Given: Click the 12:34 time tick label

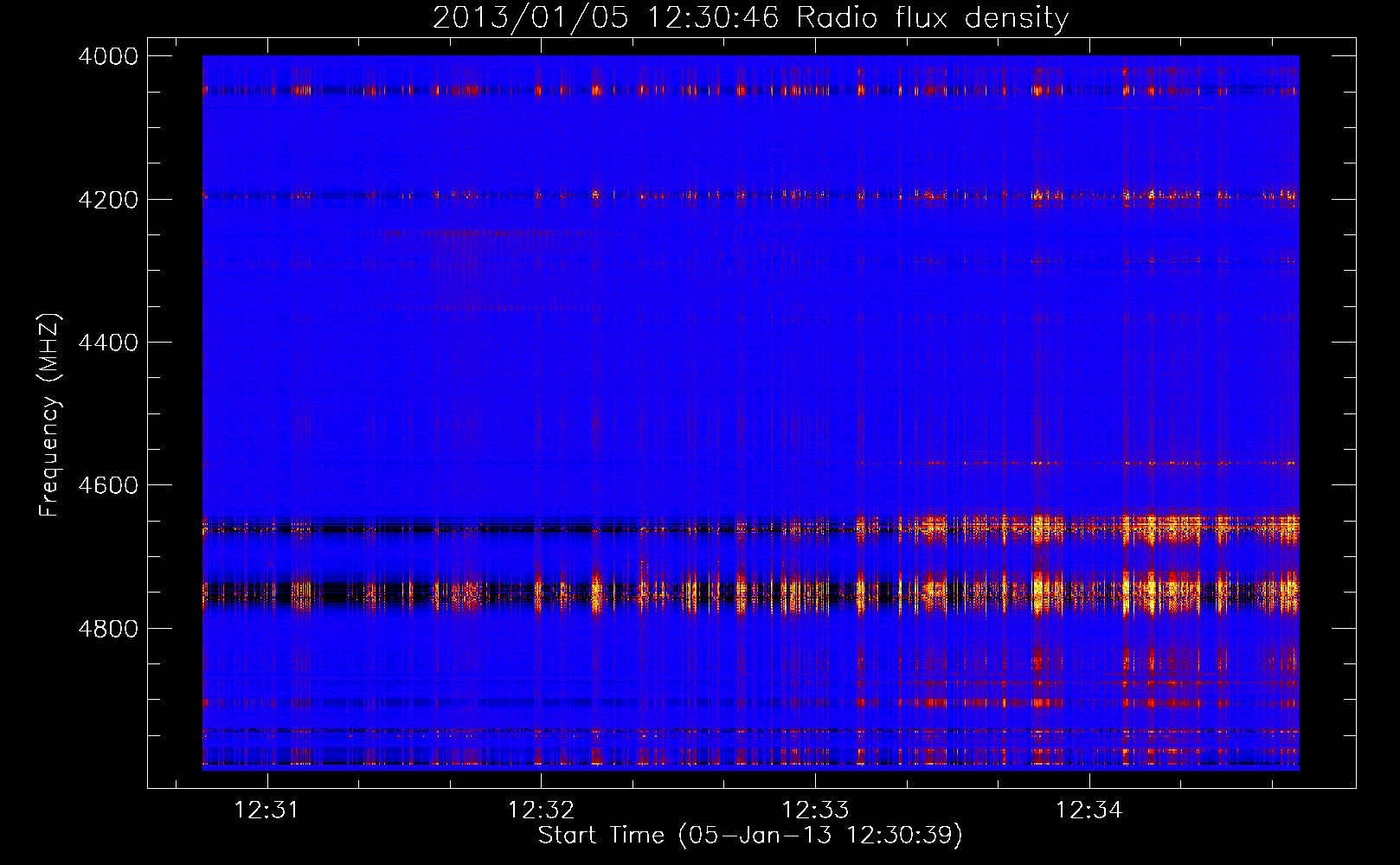Looking at the screenshot, I should click(1089, 811).
